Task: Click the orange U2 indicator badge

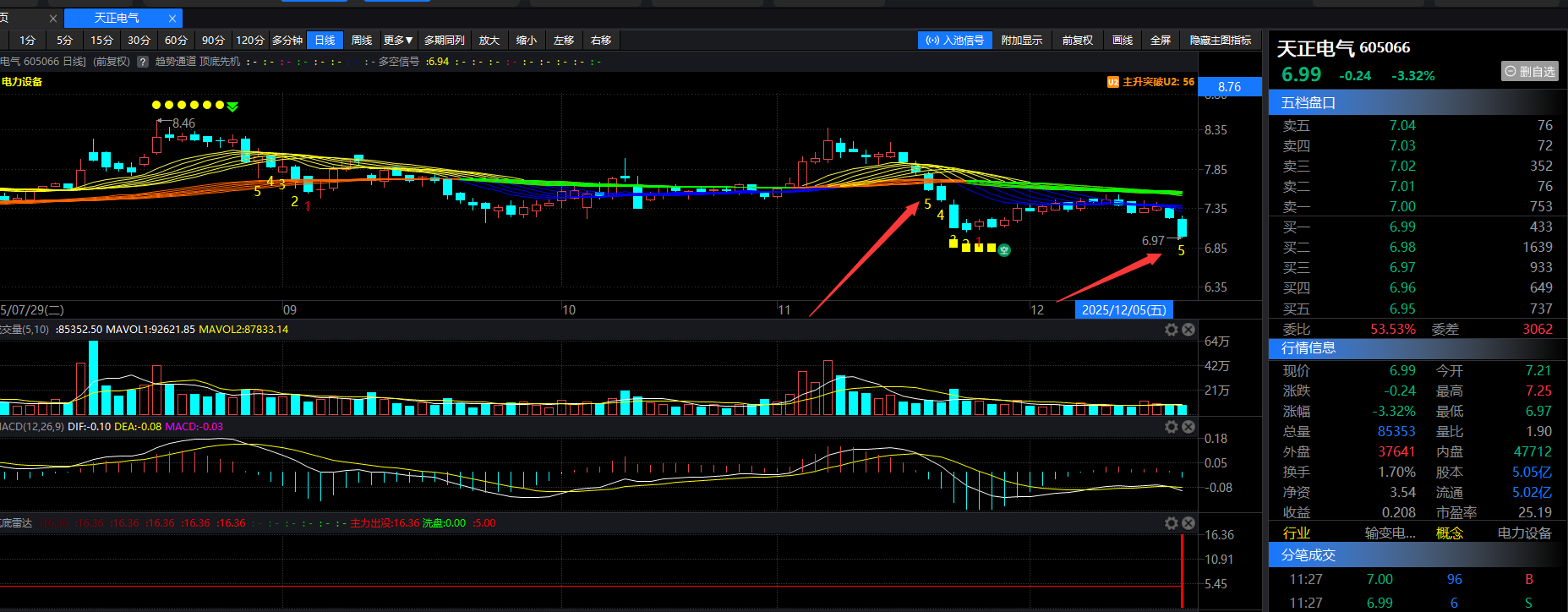Action: point(1113,82)
